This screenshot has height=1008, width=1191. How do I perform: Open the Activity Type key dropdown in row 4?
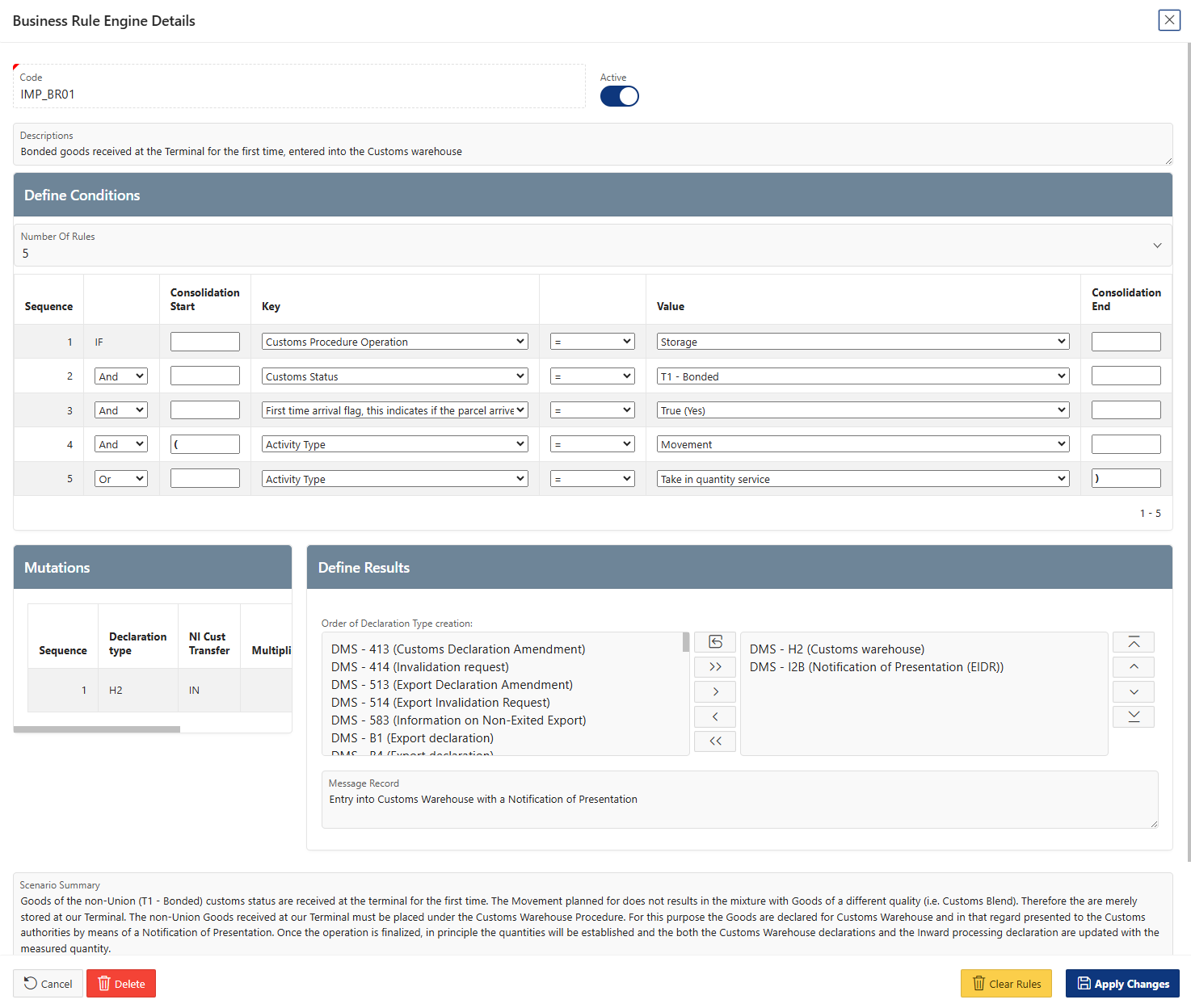tap(395, 444)
